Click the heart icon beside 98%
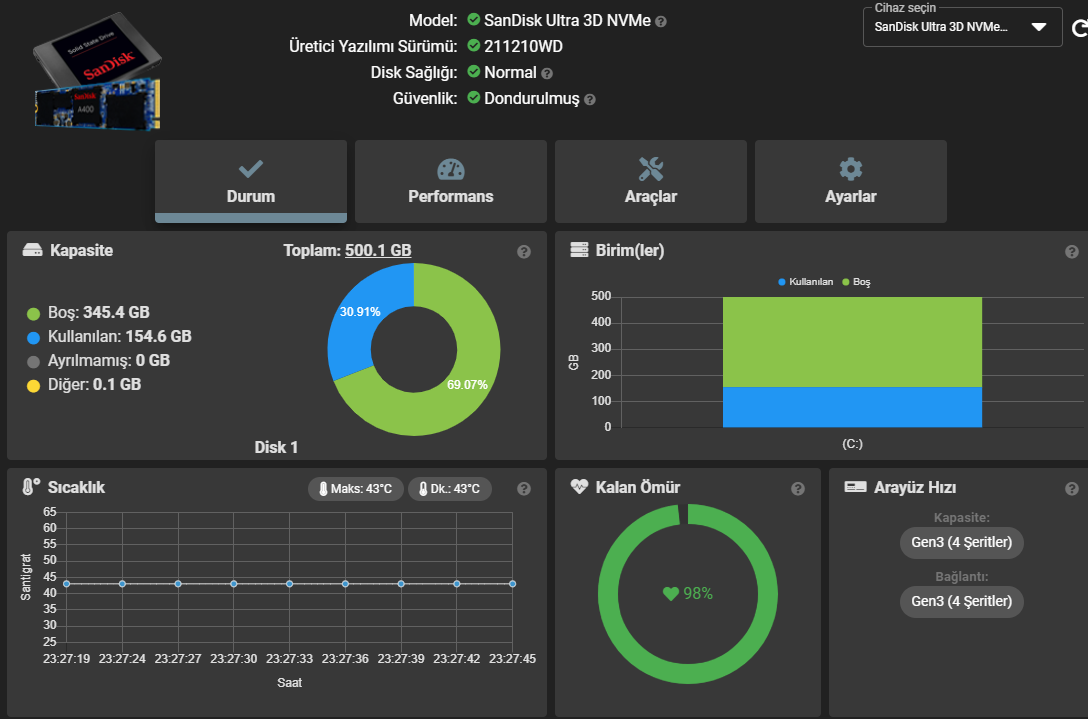 [x=670, y=593]
